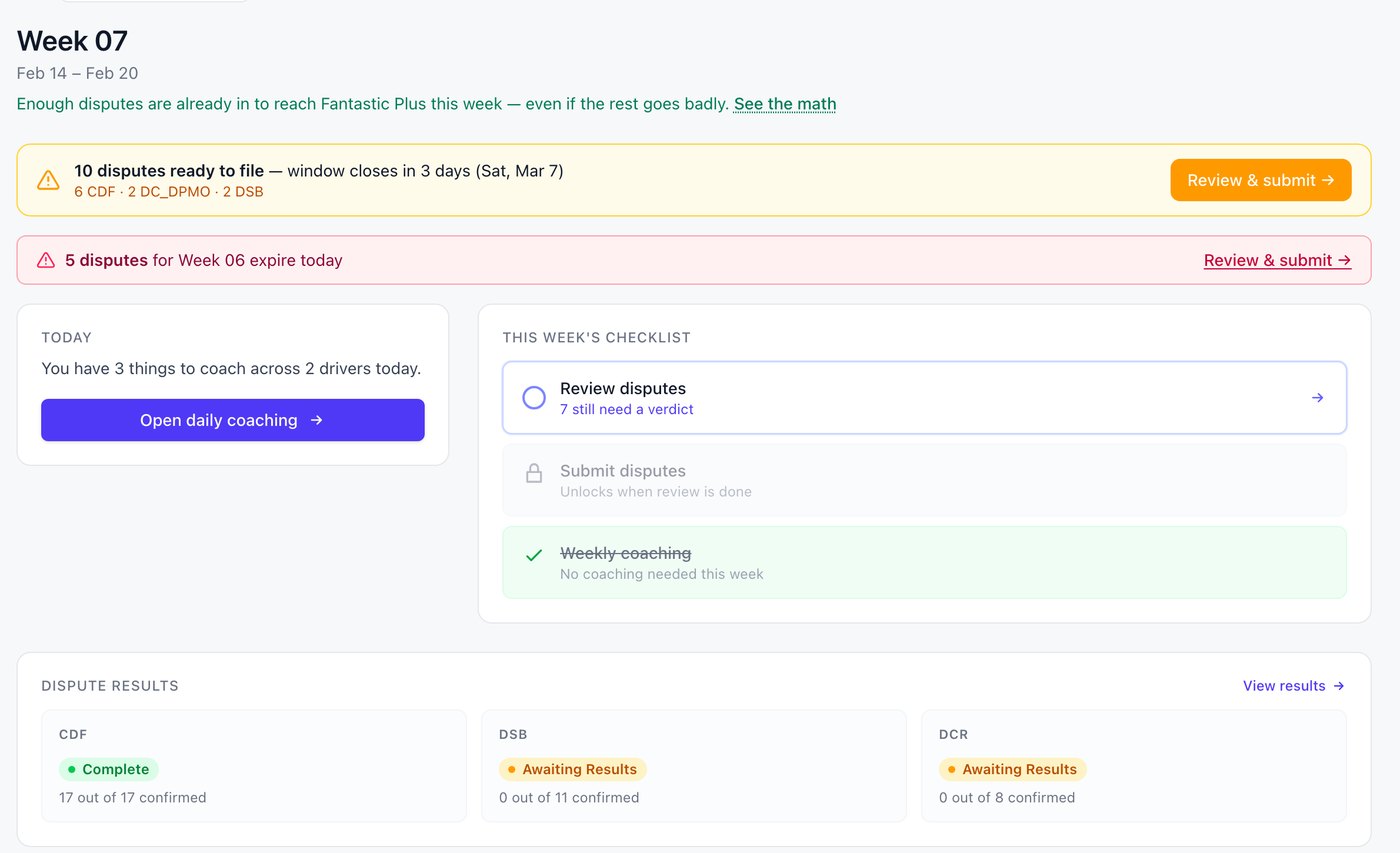Open the DCR dispute results card
The width and height of the screenshot is (1400, 853).
click(x=1134, y=766)
